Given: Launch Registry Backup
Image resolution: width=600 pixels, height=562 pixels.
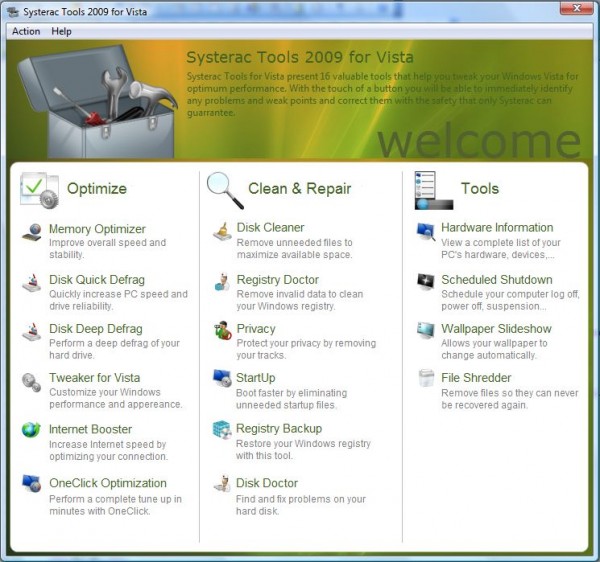Looking at the screenshot, I should [279, 428].
